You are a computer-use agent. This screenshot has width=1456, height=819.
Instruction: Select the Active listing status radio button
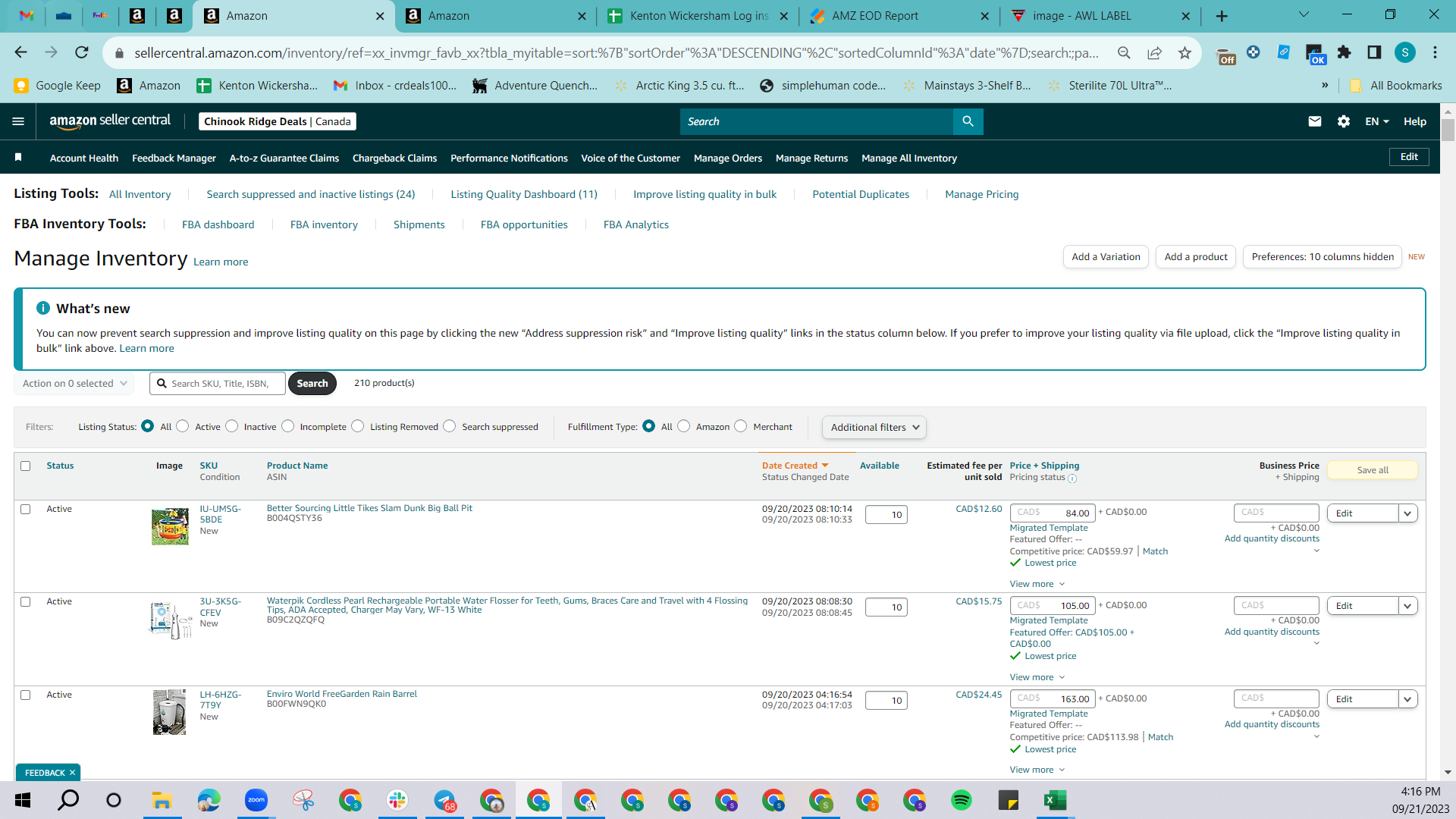coord(183,426)
